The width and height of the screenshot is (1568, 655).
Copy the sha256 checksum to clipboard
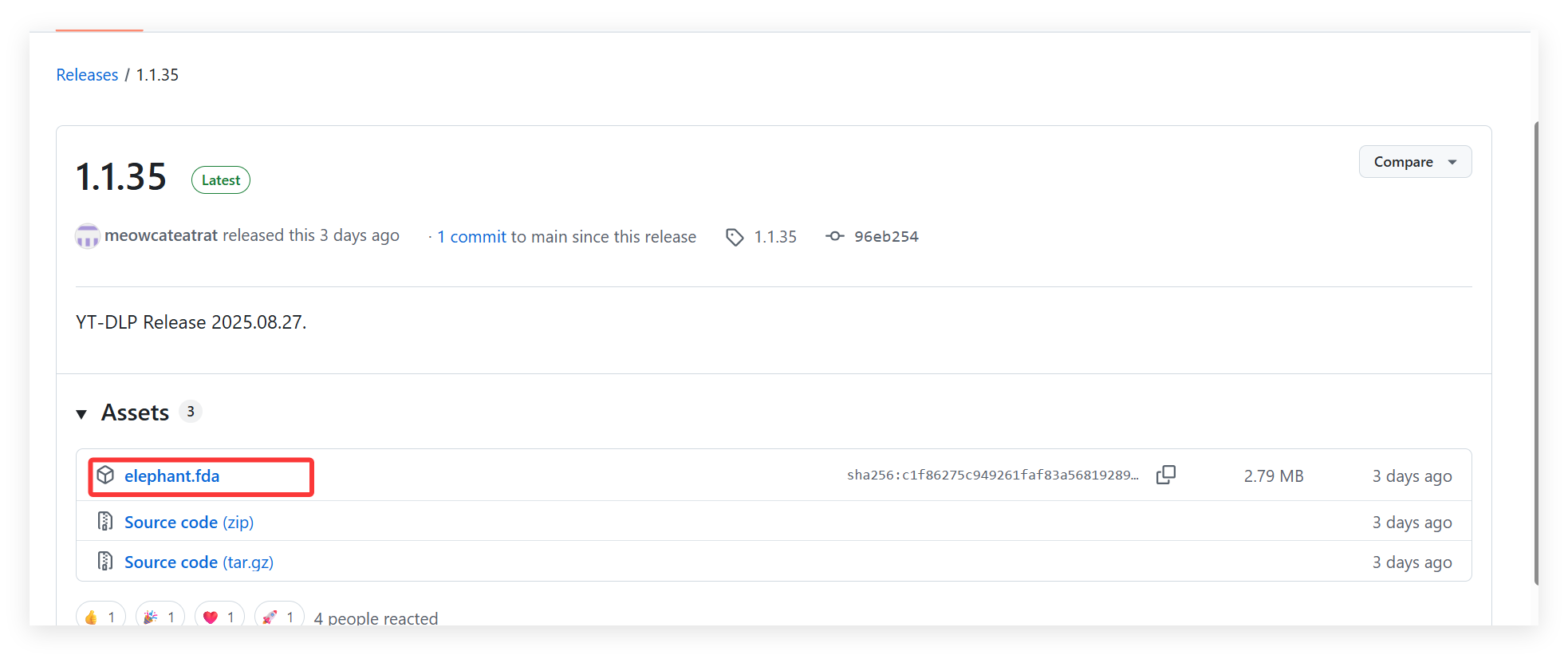(1165, 475)
